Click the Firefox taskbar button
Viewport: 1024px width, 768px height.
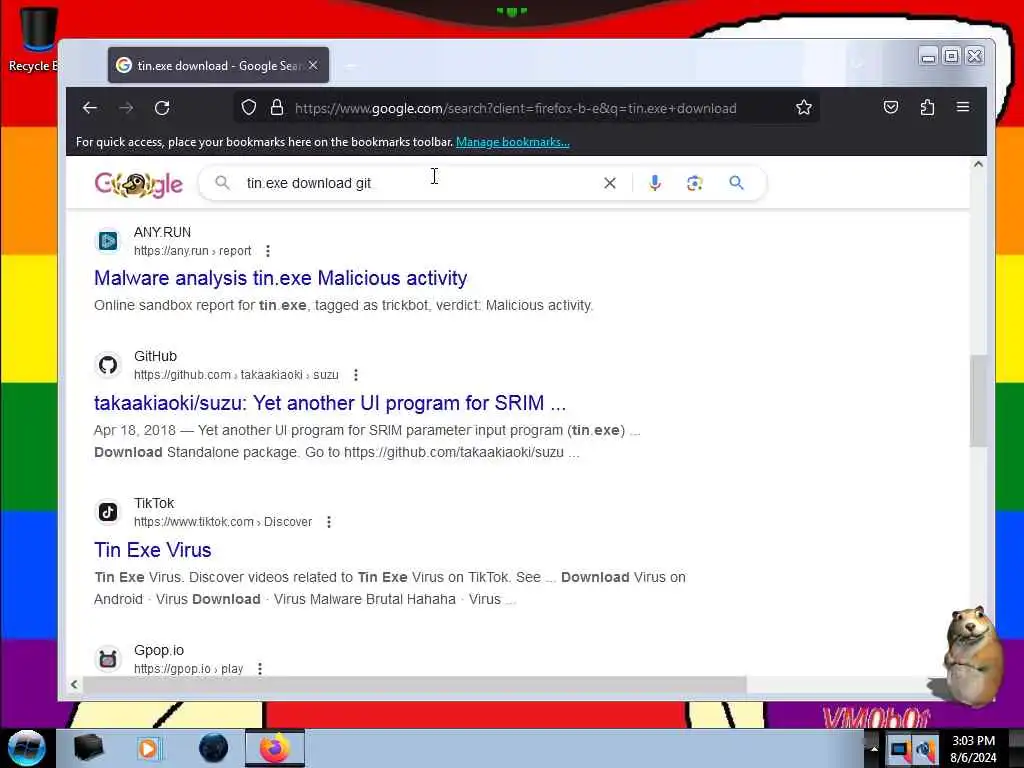(x=275, y=748)
